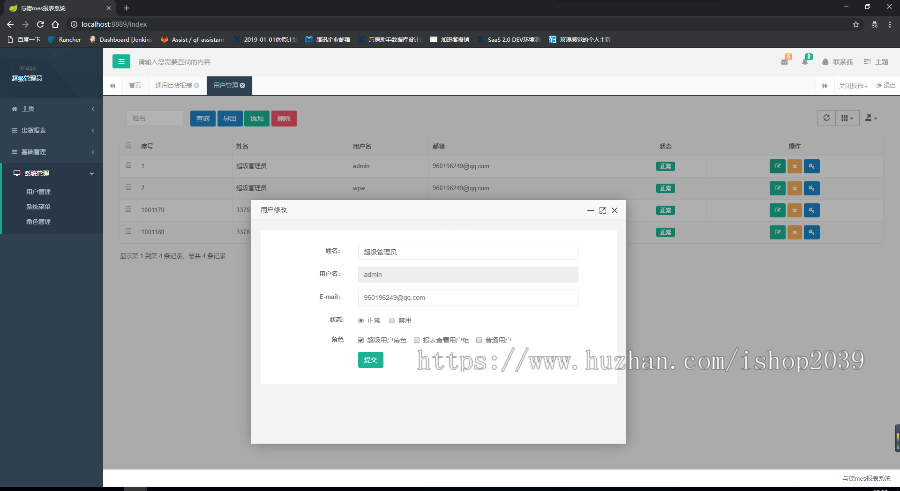This screenshot has height=491, width=900.
Task: Click the browser back arrow
Action: [10, 24]
